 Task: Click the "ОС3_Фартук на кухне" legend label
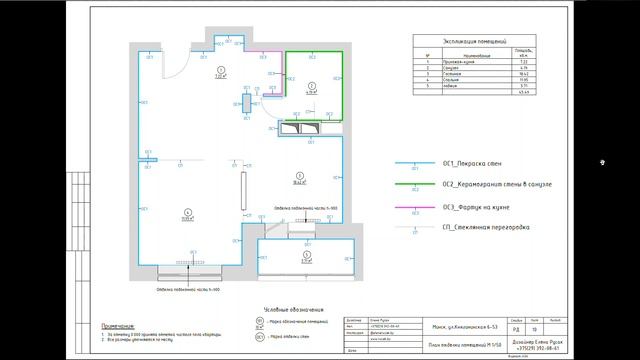476,207
